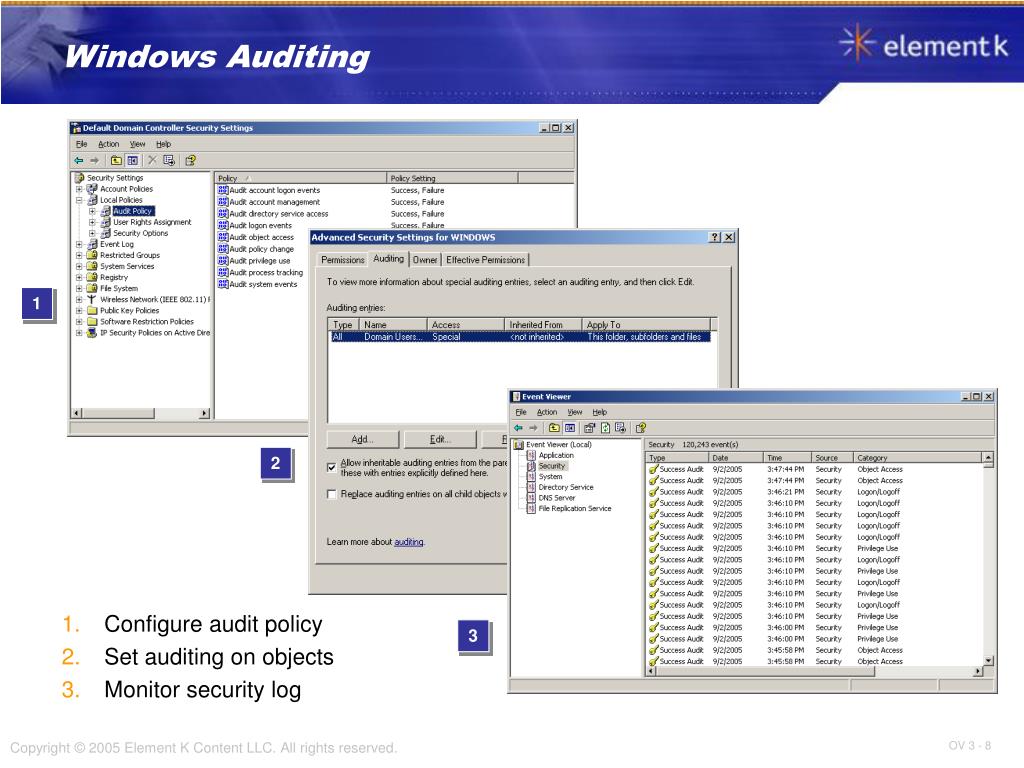Sort events by Date column header
1024x768 pixels.
pos(736,458)
